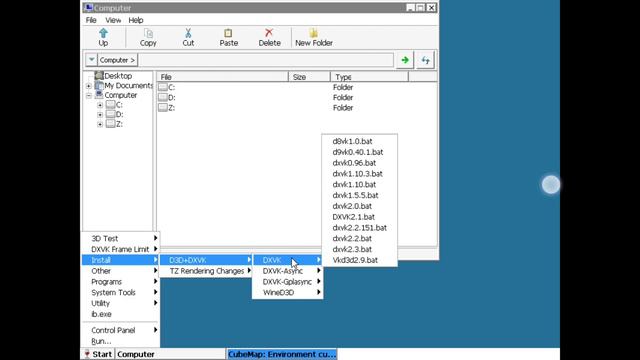Open the DXVK-Async submenu
The height and width of the screenshot is (360, 640).
[x=288, y=271]
